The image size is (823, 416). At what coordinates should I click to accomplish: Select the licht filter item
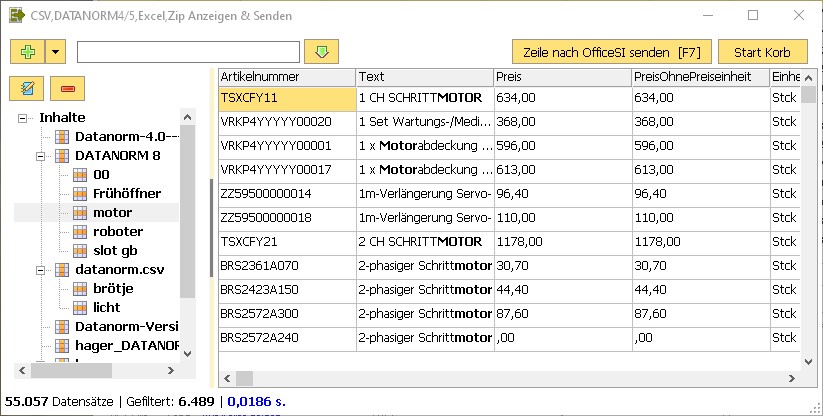pos(106,307)
